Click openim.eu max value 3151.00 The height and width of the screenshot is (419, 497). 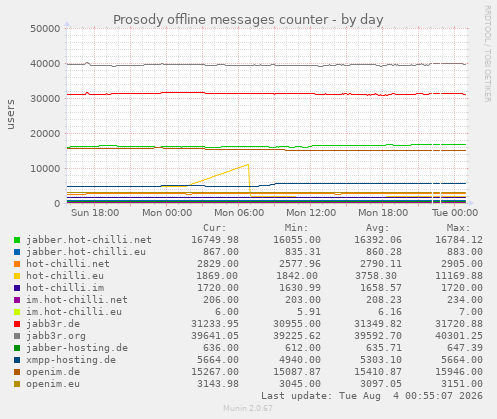coord(462,384)
